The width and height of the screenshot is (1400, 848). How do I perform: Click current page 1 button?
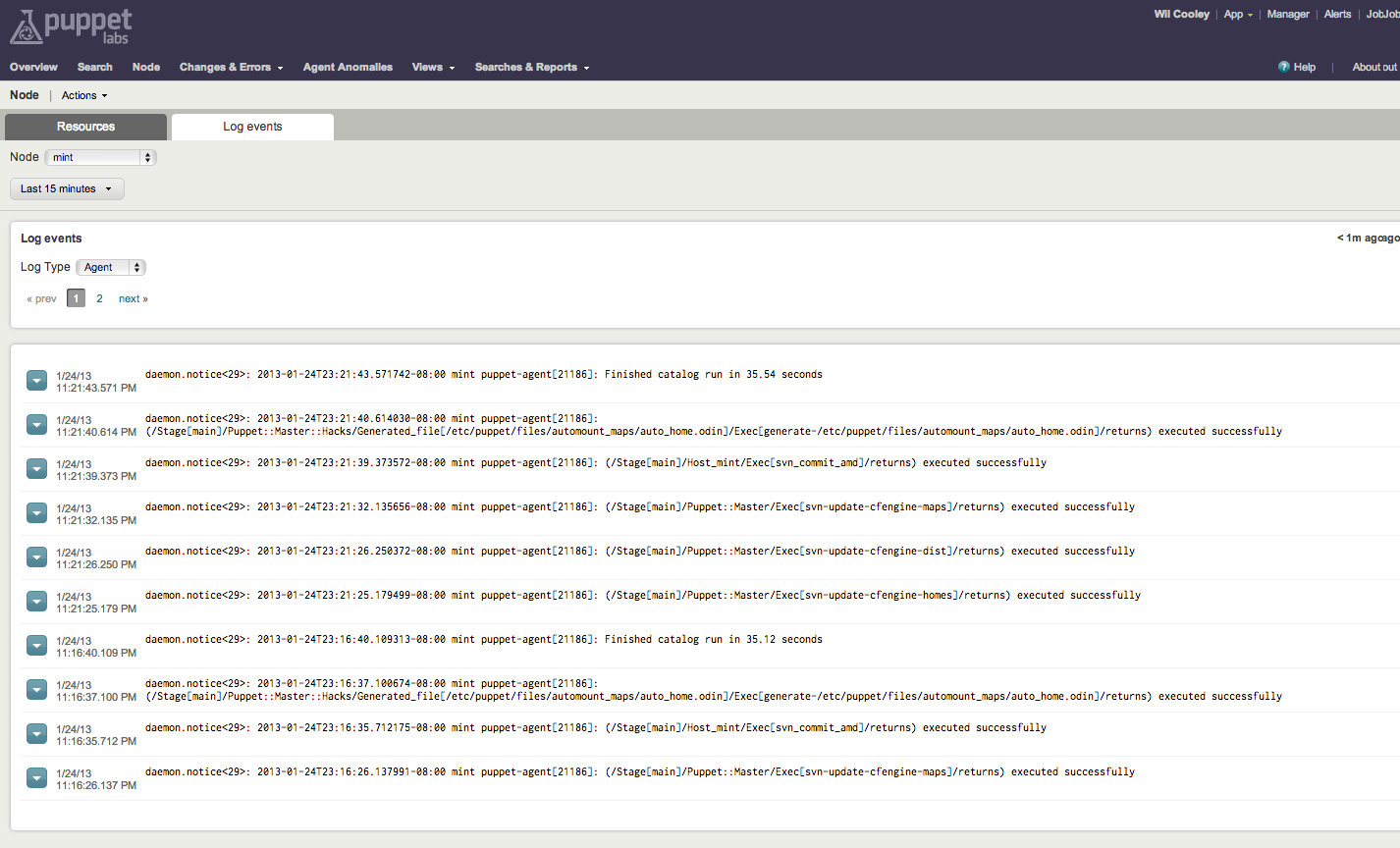[x=76, y=298]
